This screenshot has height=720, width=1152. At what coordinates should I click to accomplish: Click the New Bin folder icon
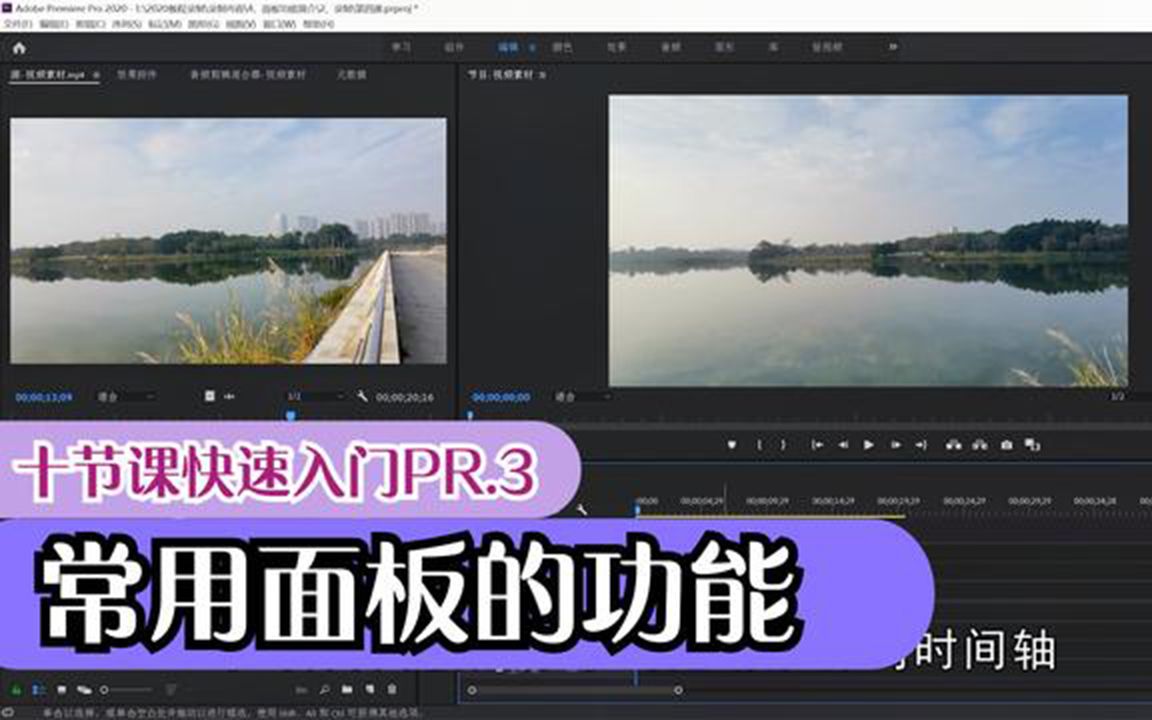tap(345, 687)
